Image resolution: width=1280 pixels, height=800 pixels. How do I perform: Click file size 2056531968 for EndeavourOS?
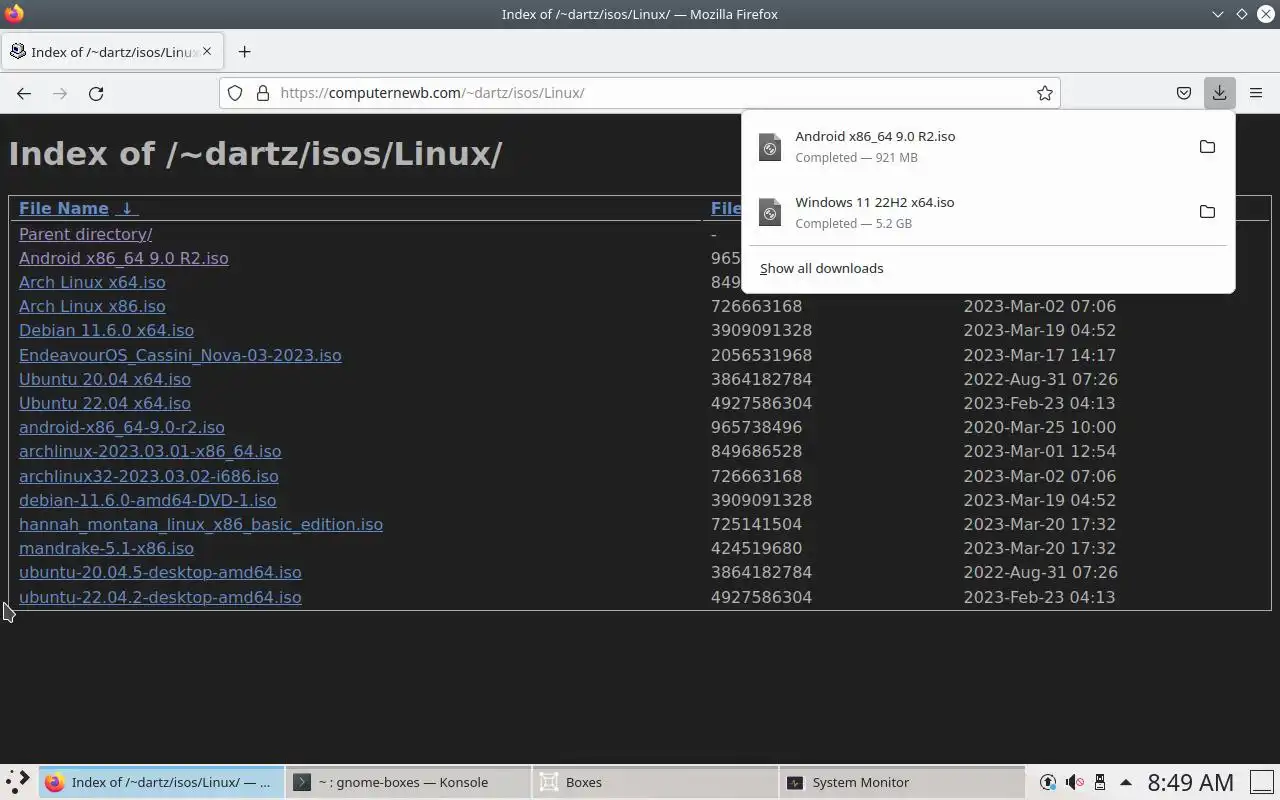[761, 355]
